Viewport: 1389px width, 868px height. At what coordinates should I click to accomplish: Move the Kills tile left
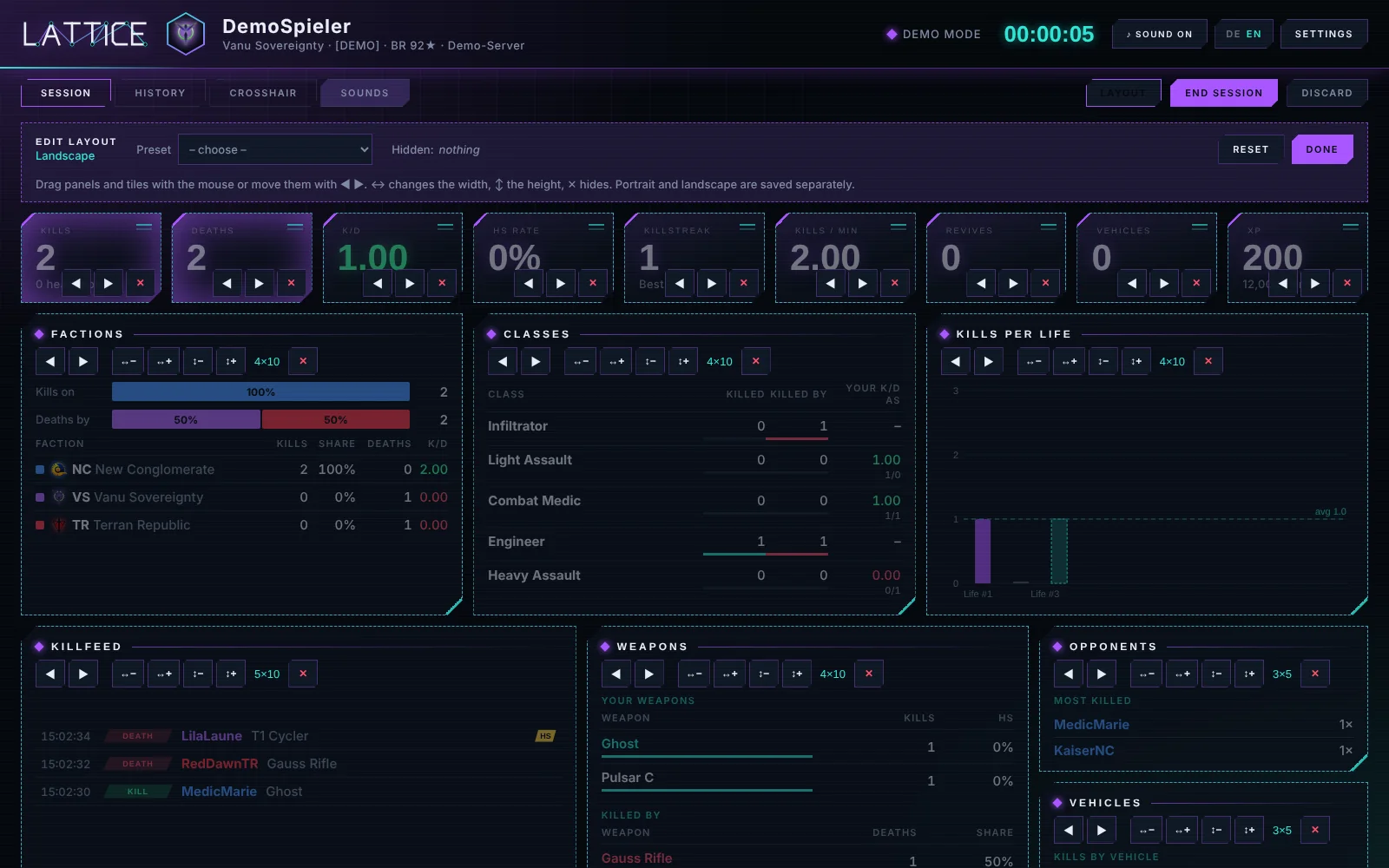[76, 283]
